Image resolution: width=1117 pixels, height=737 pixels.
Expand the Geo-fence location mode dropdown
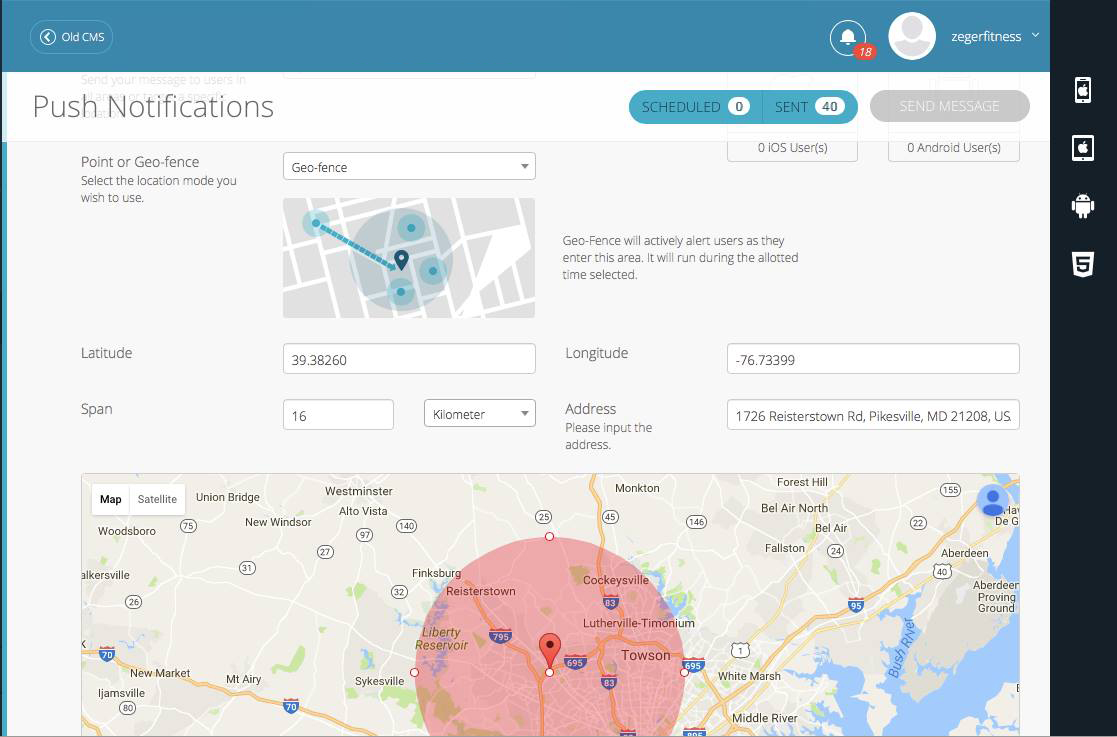click(x=409, y=167)
